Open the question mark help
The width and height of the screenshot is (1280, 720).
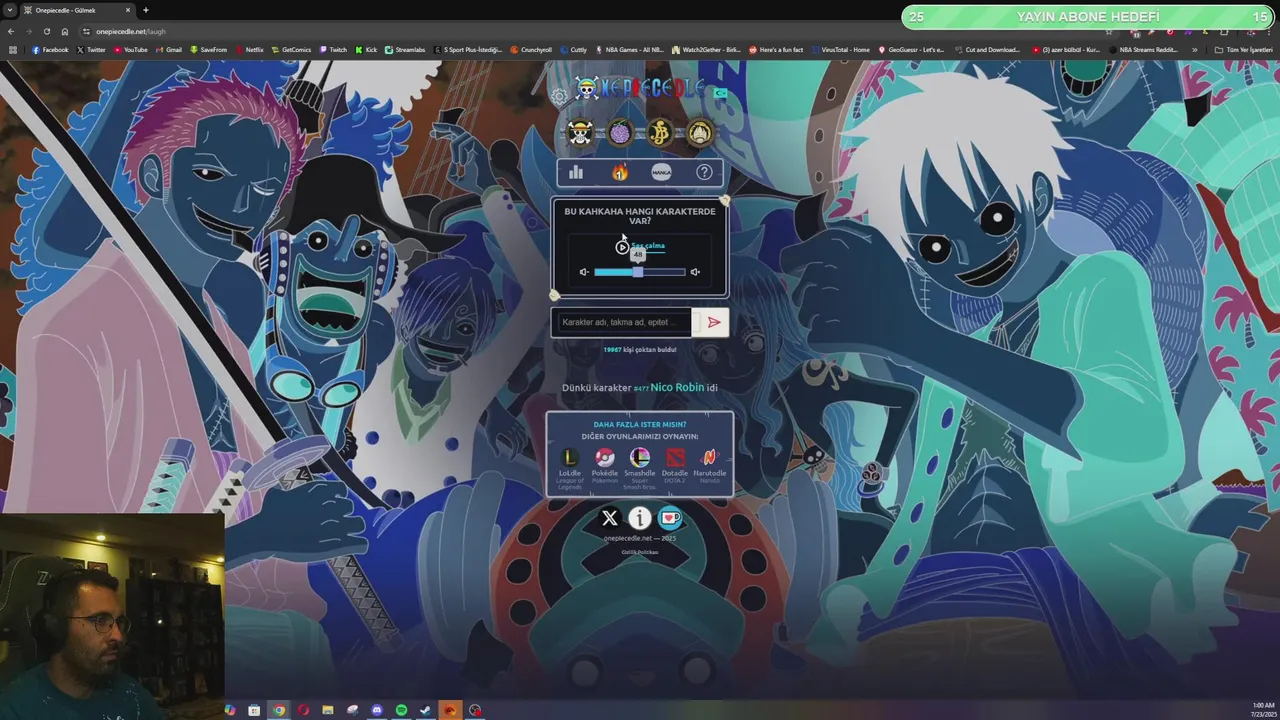(704, 172)
